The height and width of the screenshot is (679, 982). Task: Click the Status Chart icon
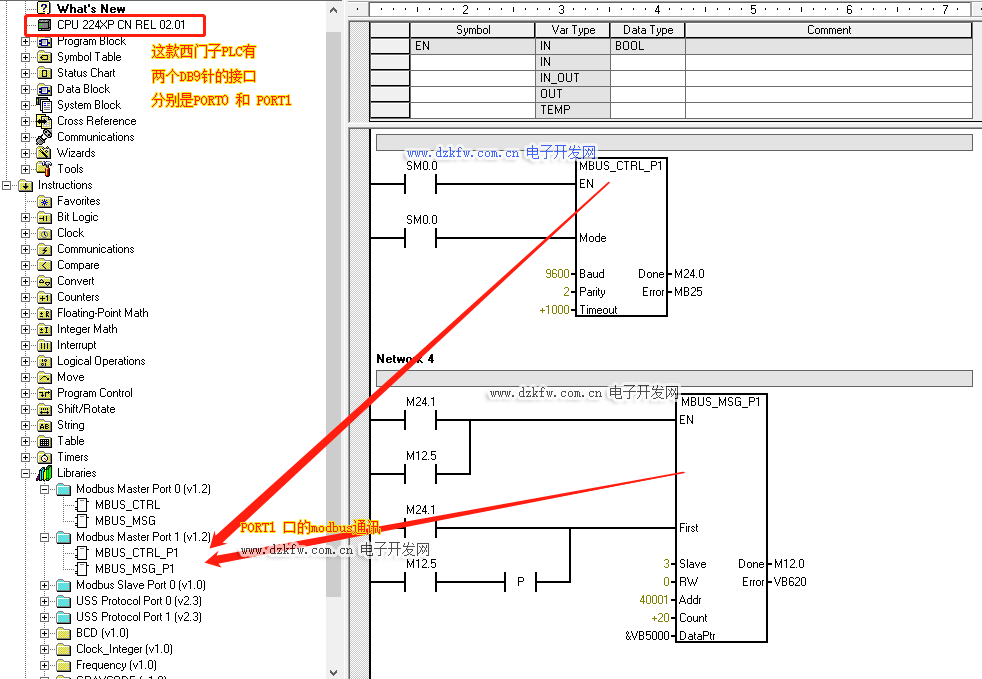(44, 73)
